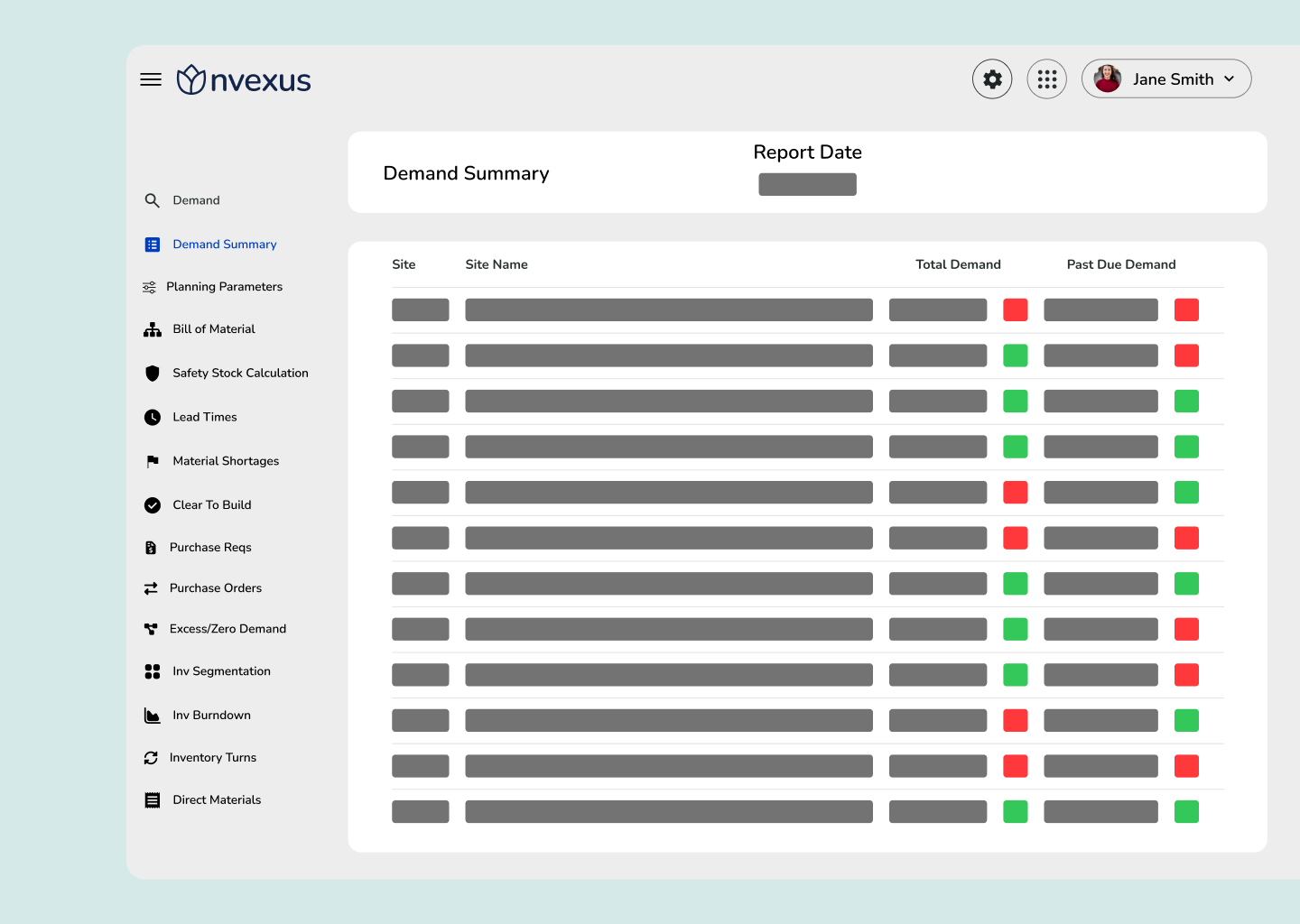This screenshot has width=1300, height=924.
Task: Click the Inv Burndown chart icon
Action: (x=153, y=716)
